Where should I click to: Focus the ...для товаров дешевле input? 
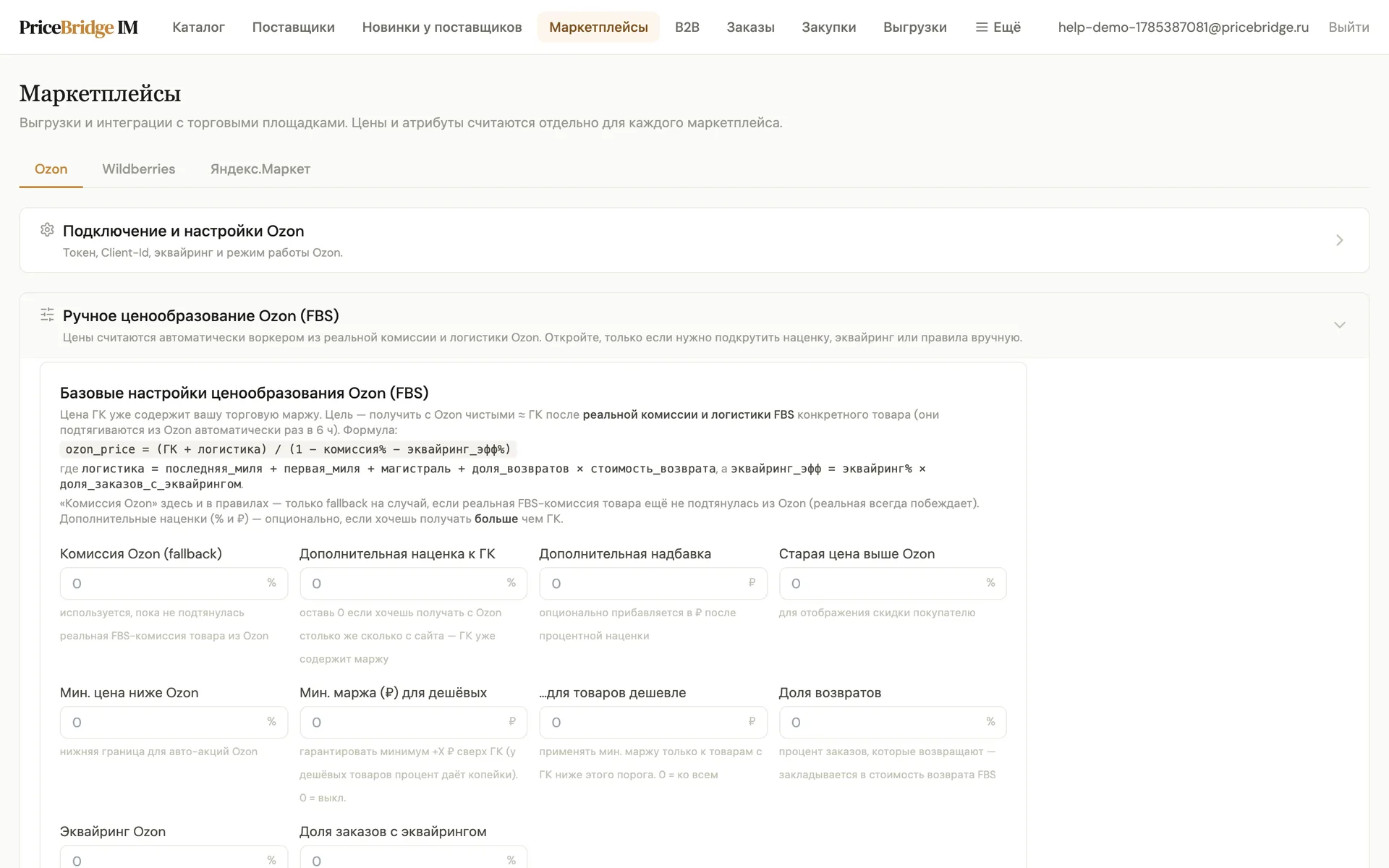(x=653, y=723)
